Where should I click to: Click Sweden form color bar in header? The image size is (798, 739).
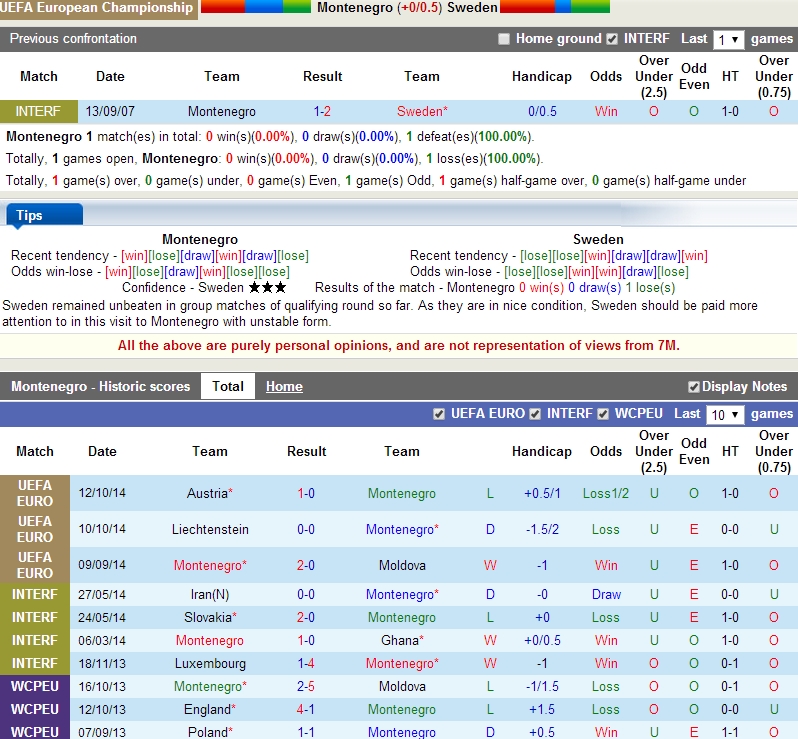555,7
